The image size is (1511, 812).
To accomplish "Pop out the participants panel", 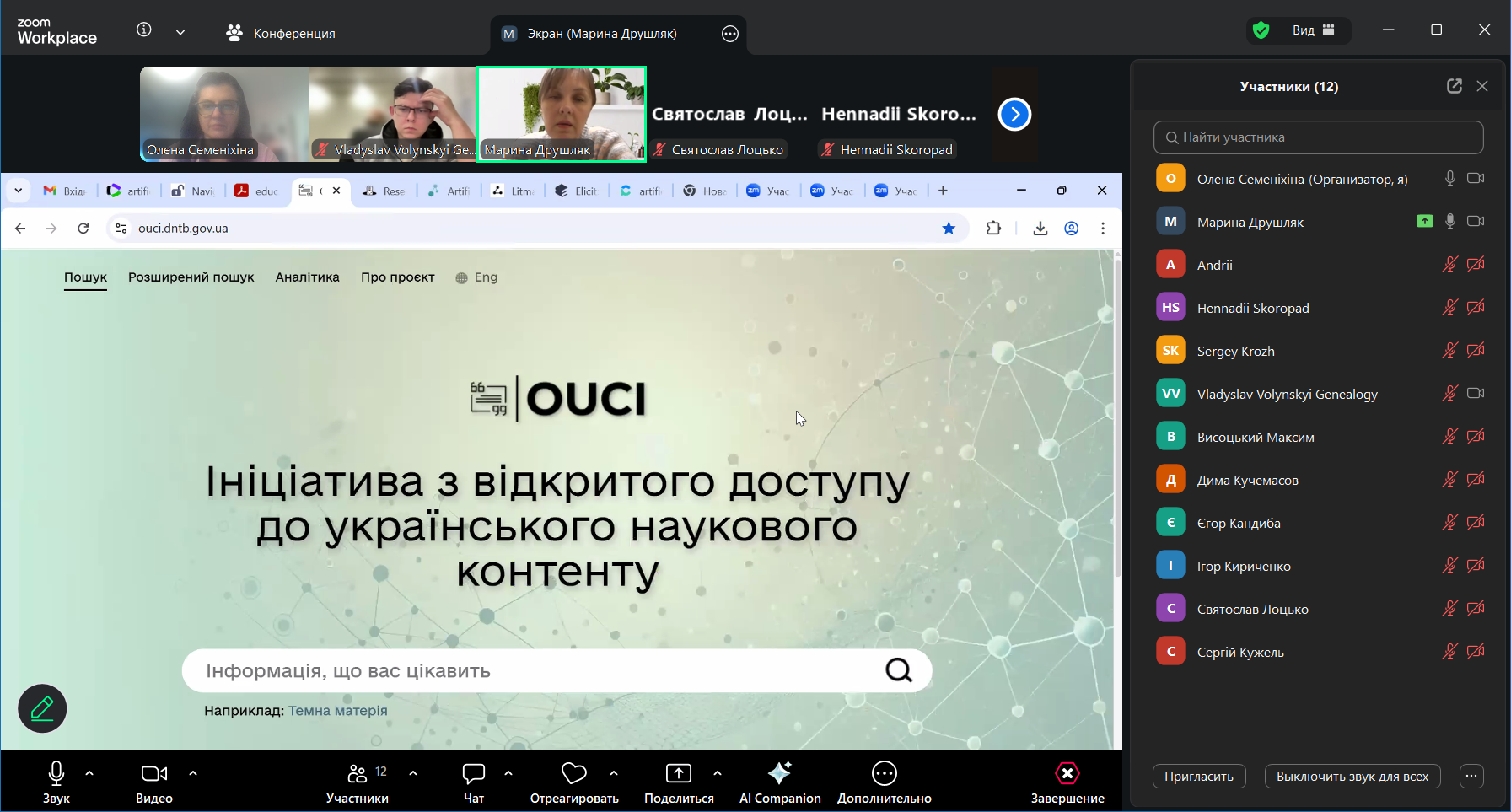I will [1455, 86].
